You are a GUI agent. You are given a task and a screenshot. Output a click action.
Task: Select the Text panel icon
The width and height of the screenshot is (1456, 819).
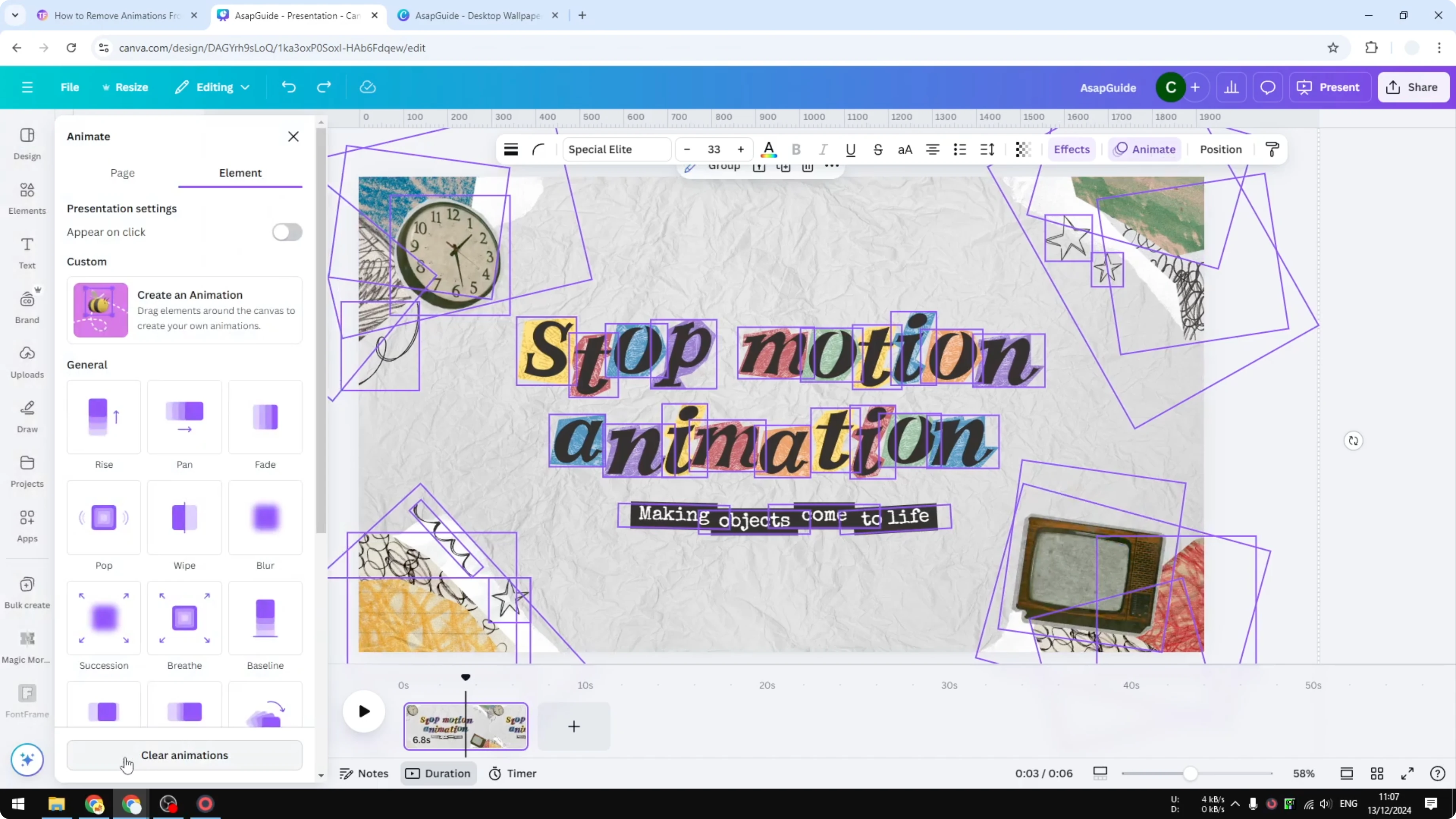(x=27, y=252)
